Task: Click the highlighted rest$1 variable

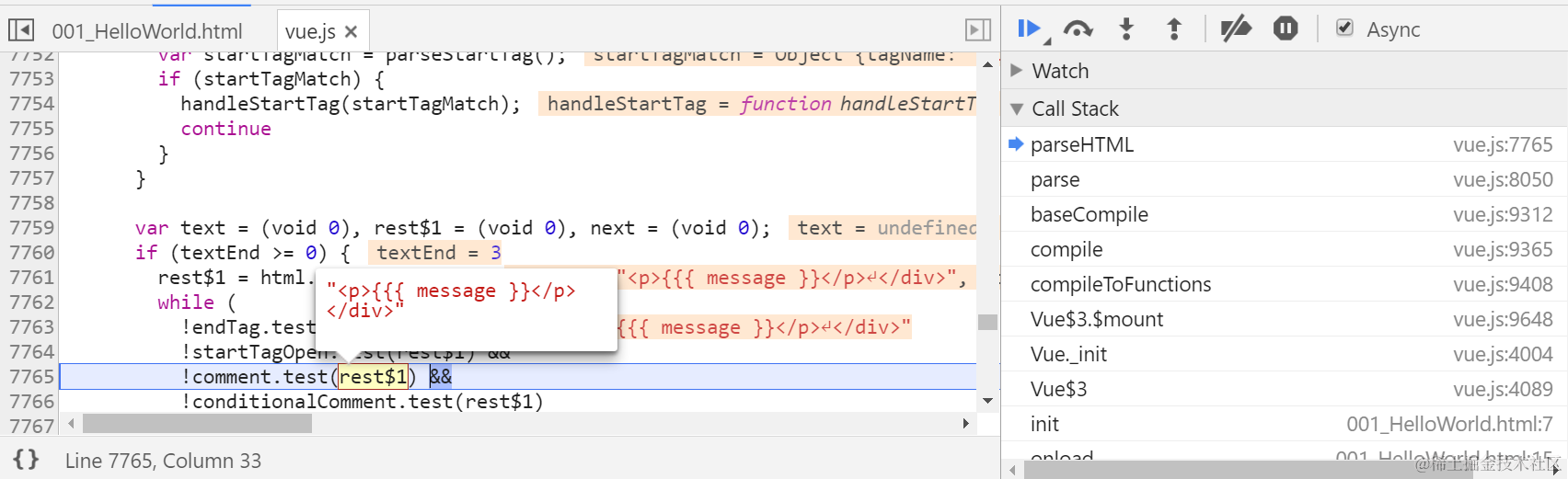Action: click(x=373, y=377)
